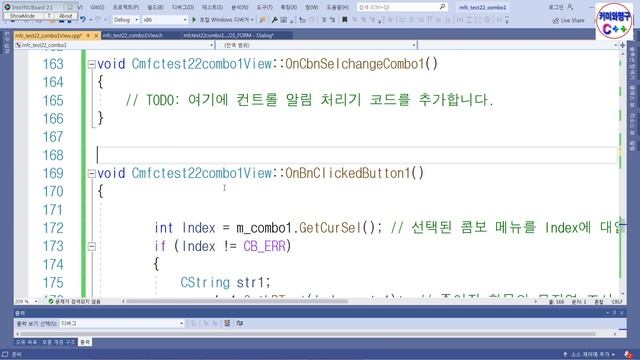640x360 pixels.
Task: Click the ShowMode button in the overlay
Action: [x=22, y=16]
